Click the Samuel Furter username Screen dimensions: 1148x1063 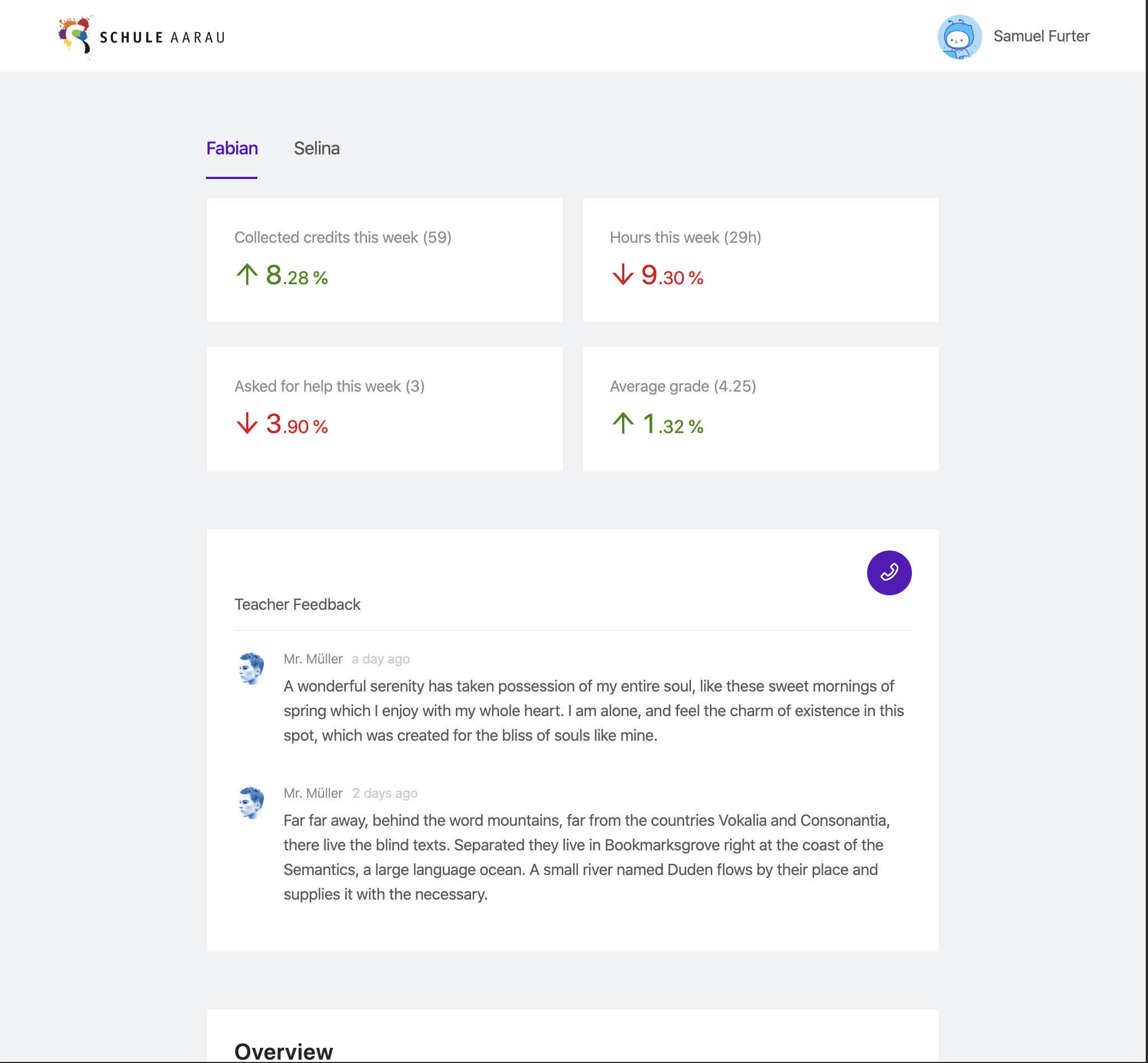(x=1041, y=36)
